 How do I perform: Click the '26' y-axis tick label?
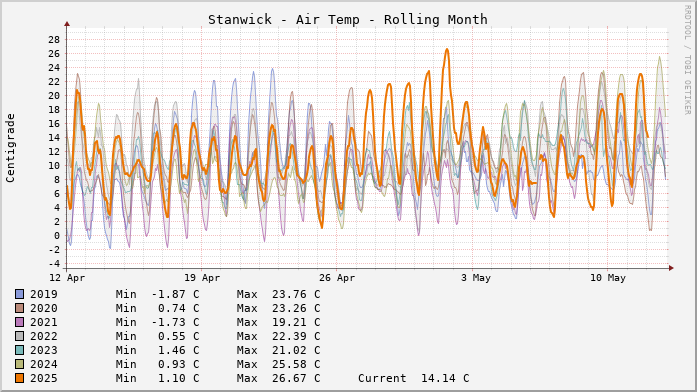coord(54,54)
